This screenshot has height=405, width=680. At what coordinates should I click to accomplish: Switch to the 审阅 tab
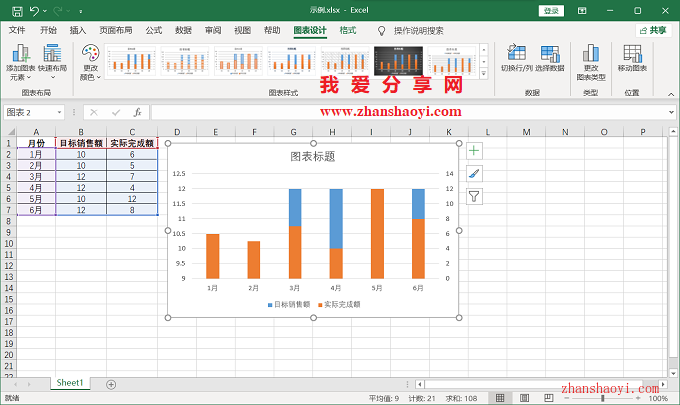pos(213,30)
